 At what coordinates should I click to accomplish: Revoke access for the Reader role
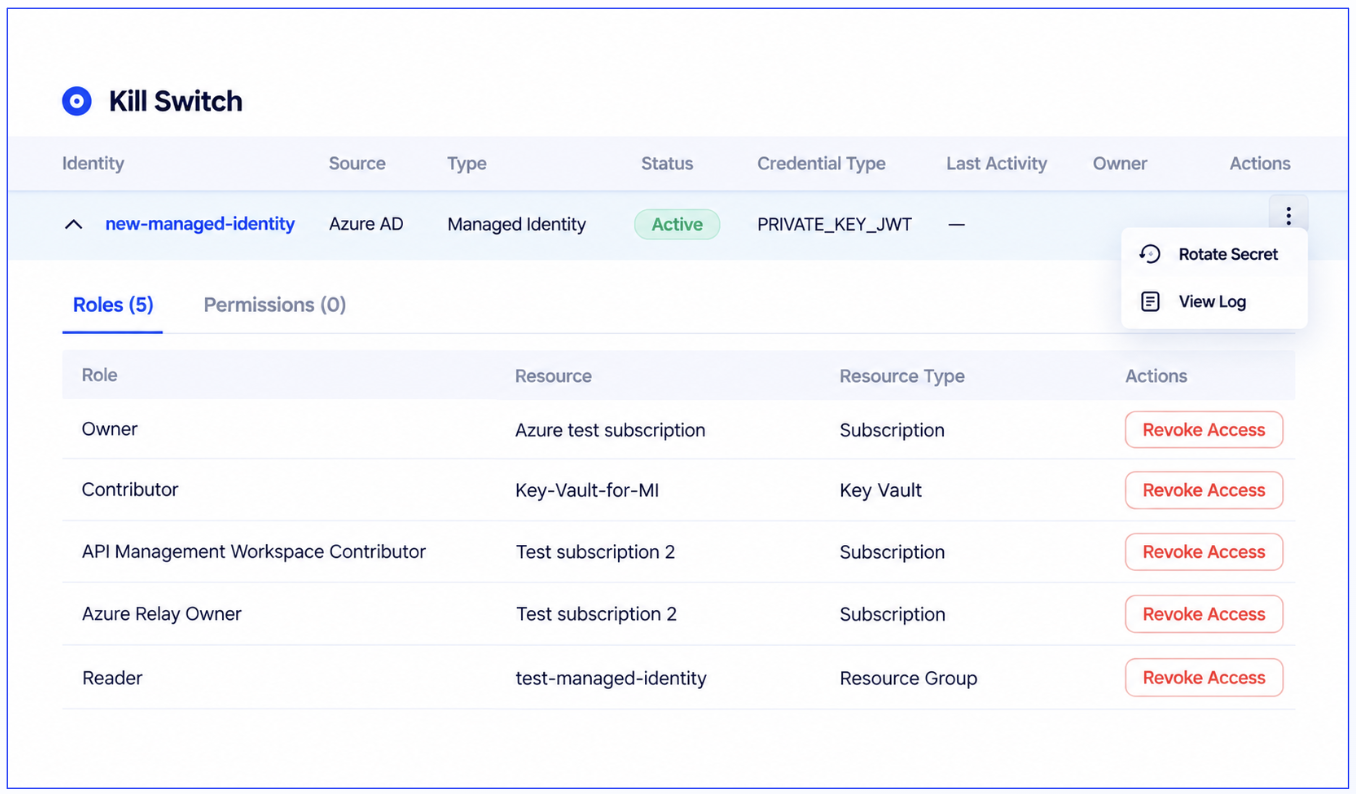tap(1203, 678)
